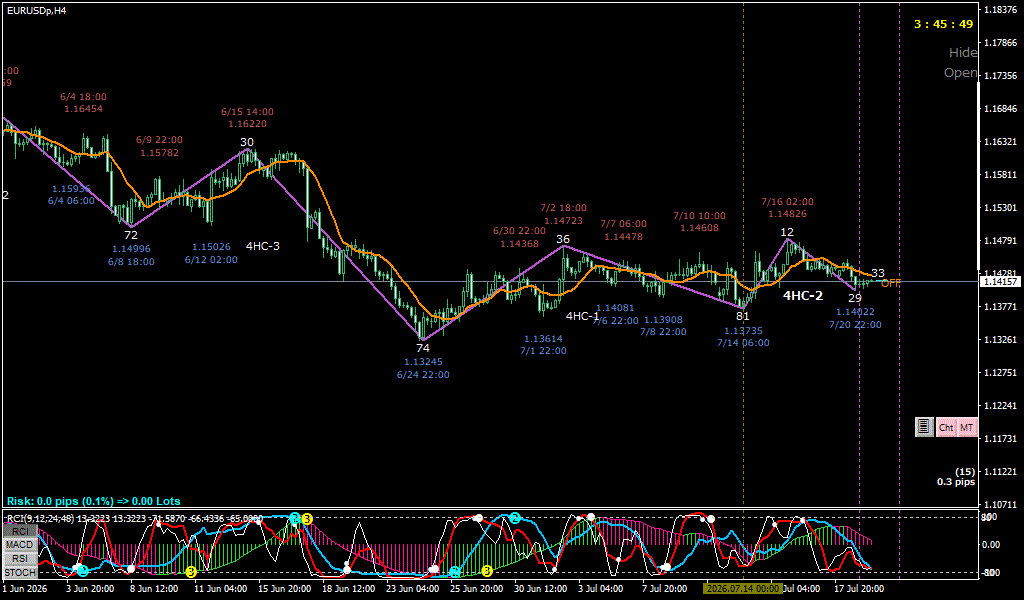Click the pink Cht button

click(x=946, y=428)
